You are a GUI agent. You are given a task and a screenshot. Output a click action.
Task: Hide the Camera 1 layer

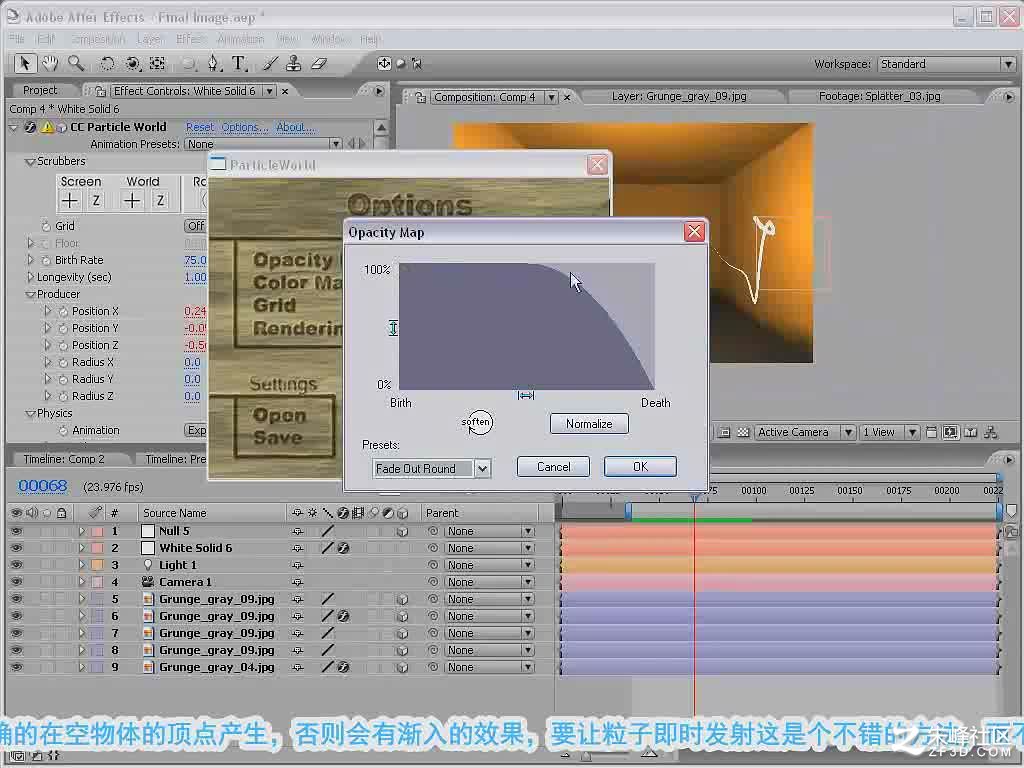(16, 582)
